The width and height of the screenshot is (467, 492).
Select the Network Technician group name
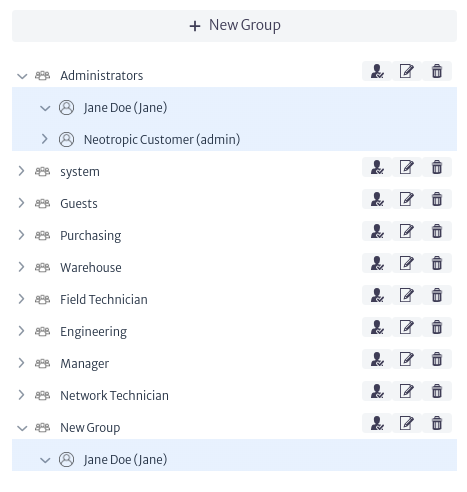[114, 396]
